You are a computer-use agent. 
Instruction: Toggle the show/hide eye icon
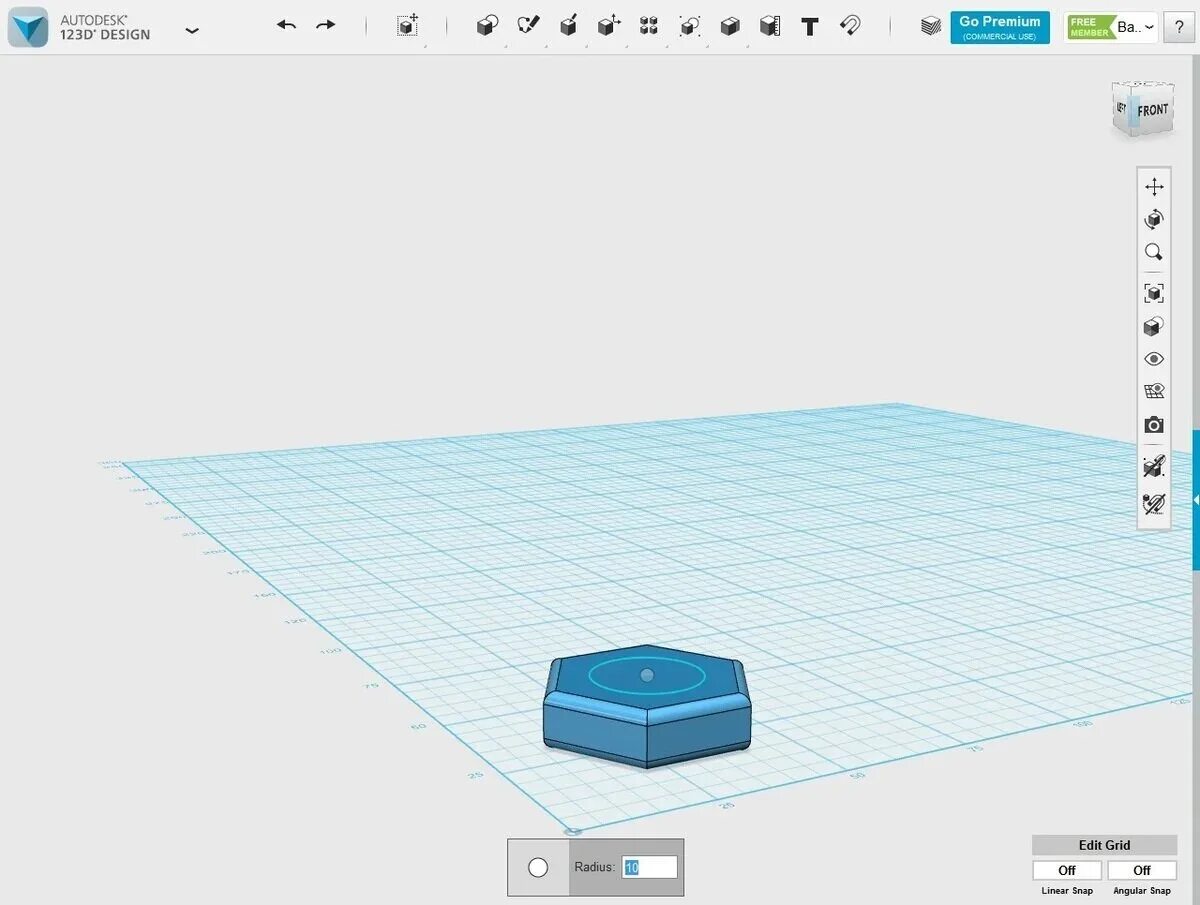1154,359
